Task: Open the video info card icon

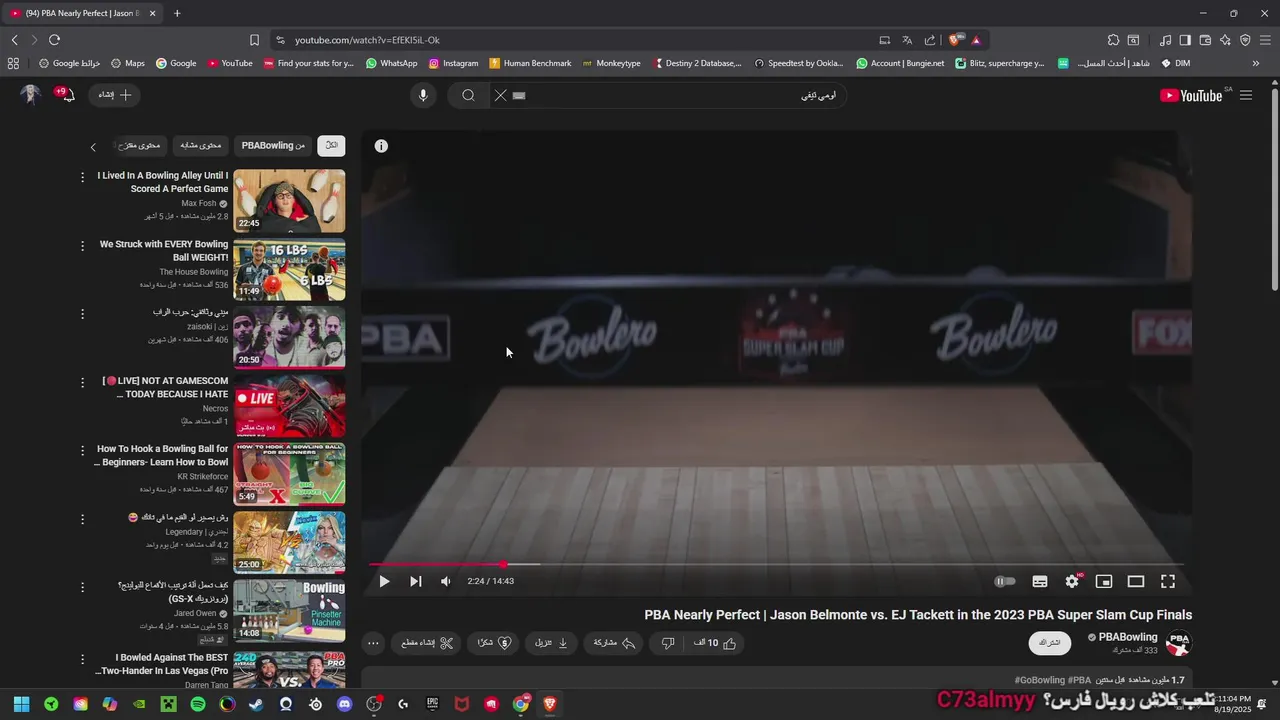Action: (381, 146)
